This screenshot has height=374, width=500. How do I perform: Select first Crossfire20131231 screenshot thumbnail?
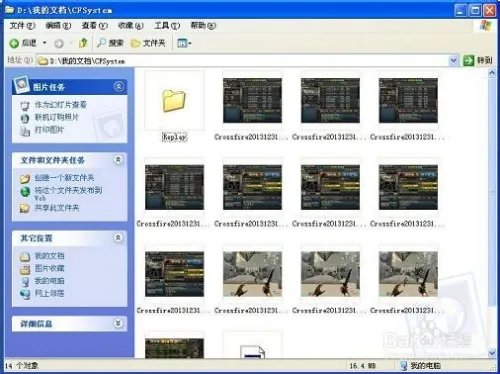click(252, 100)
